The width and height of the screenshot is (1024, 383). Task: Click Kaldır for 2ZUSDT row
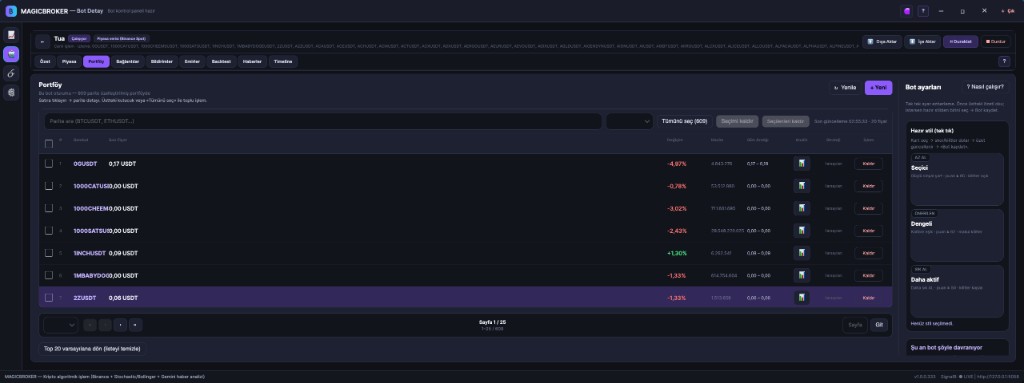point(868,297)
